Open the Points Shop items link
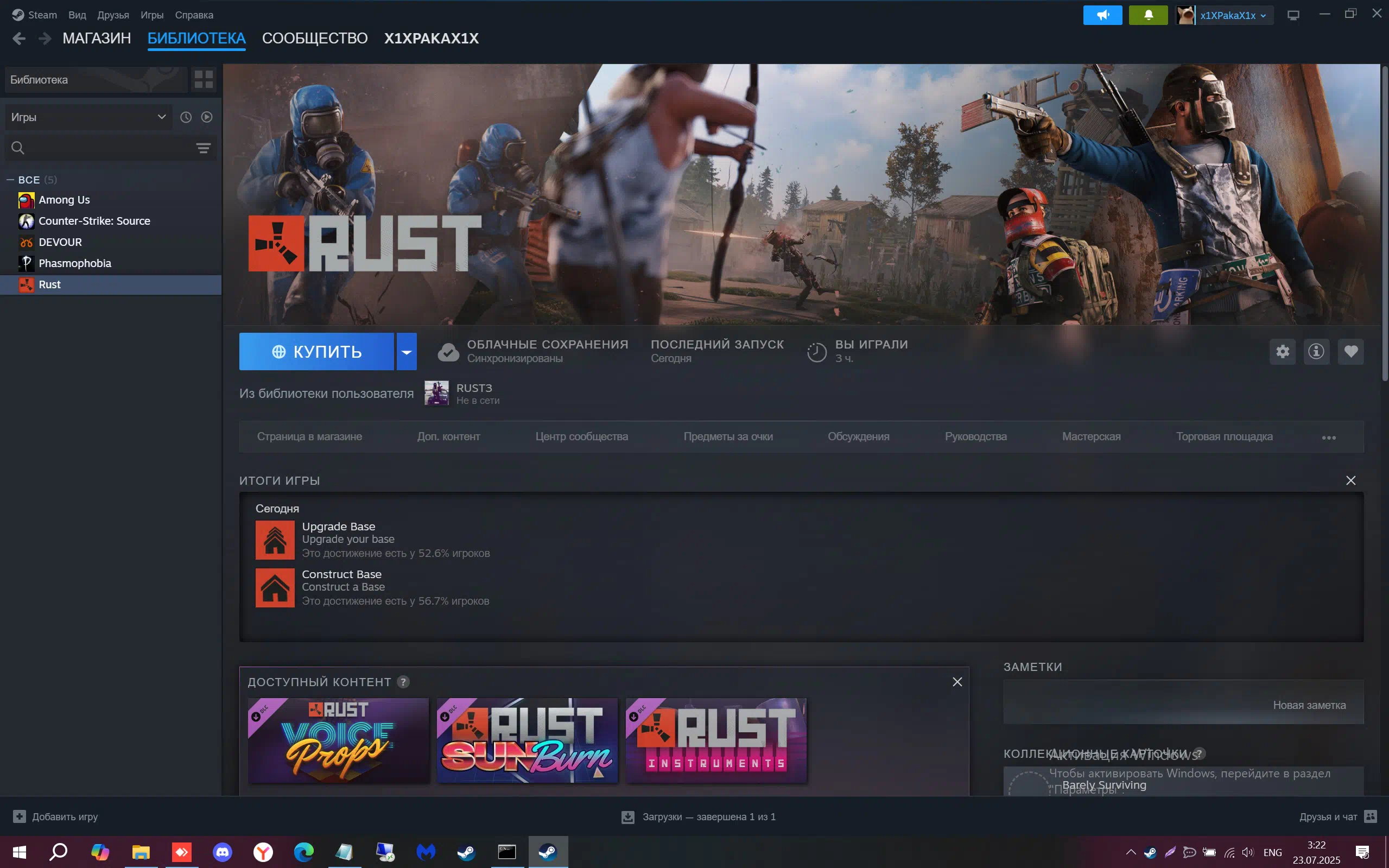The width and height of the screenshot is (1389, 868). point(728,437)
